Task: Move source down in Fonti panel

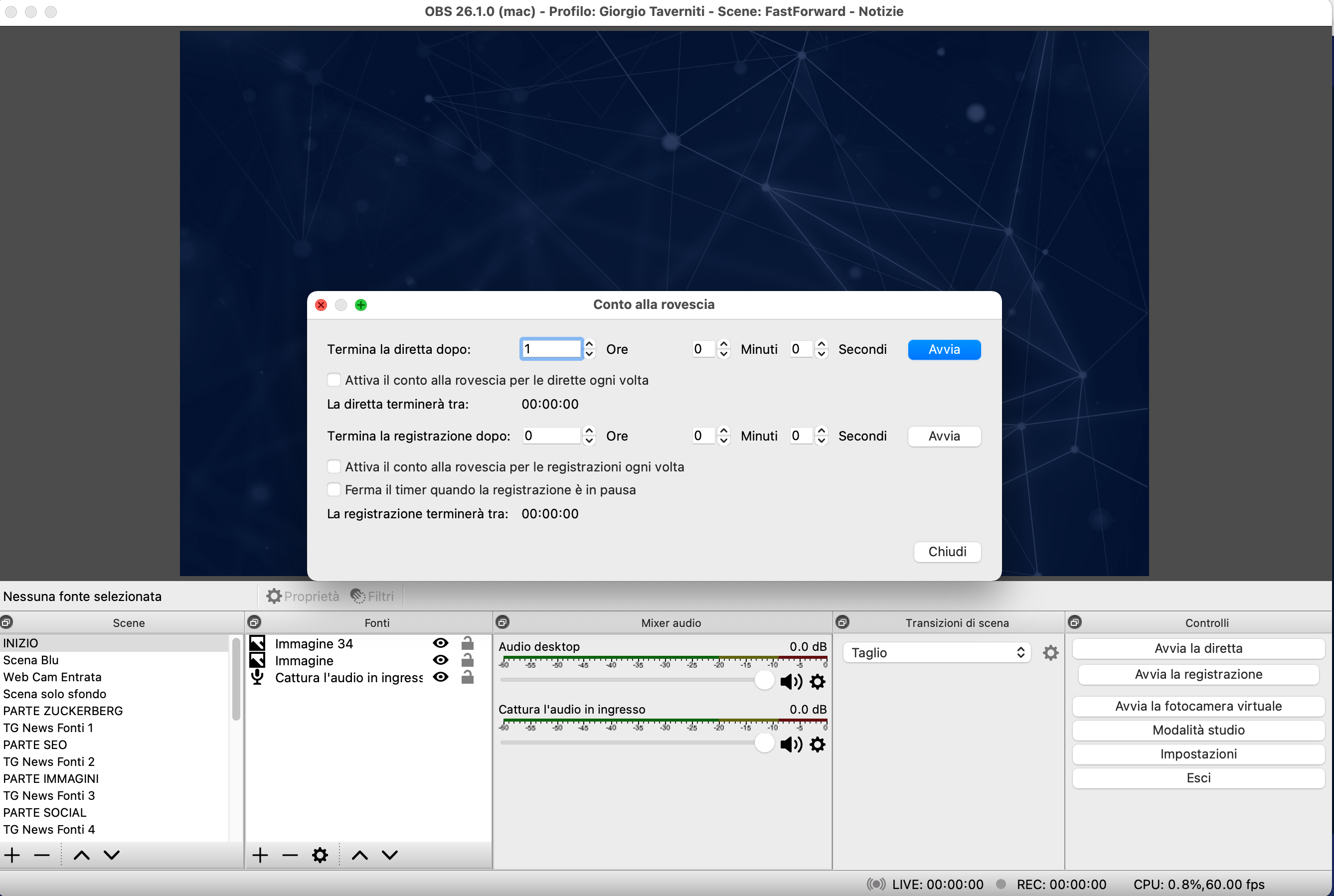Action: 390,856
